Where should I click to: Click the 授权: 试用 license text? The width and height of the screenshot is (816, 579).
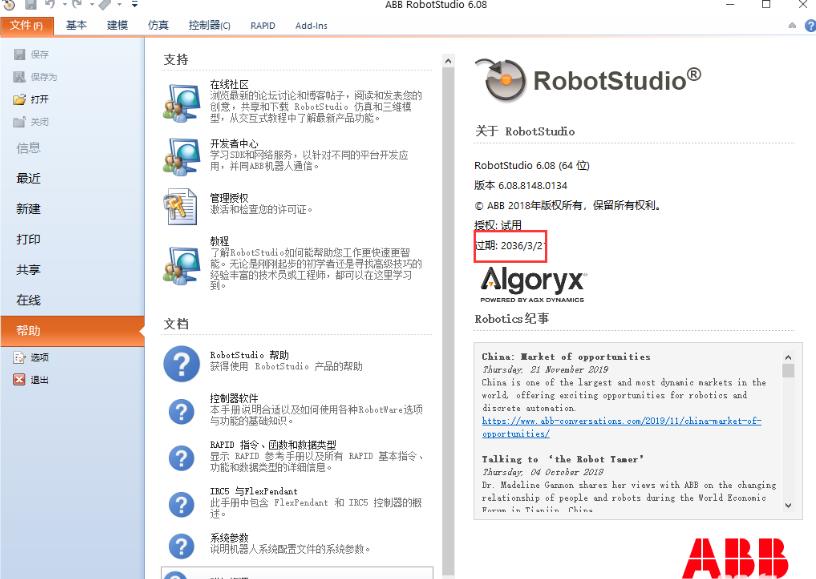coord(498,225)
